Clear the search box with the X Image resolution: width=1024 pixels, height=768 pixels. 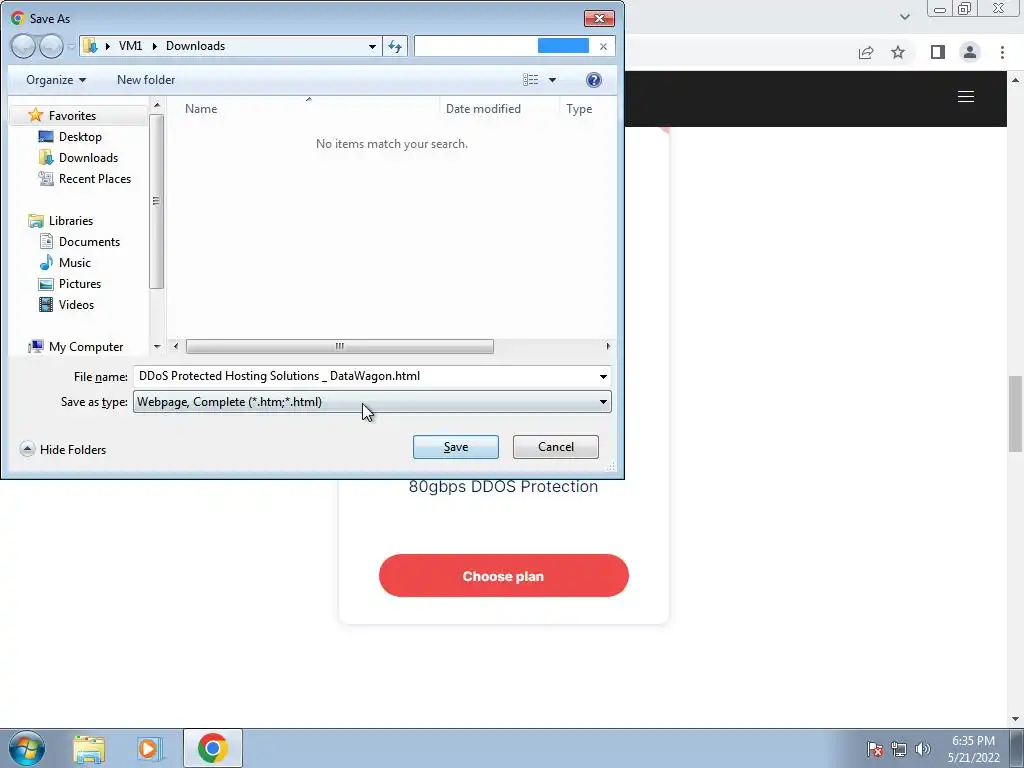pos(603,46)
